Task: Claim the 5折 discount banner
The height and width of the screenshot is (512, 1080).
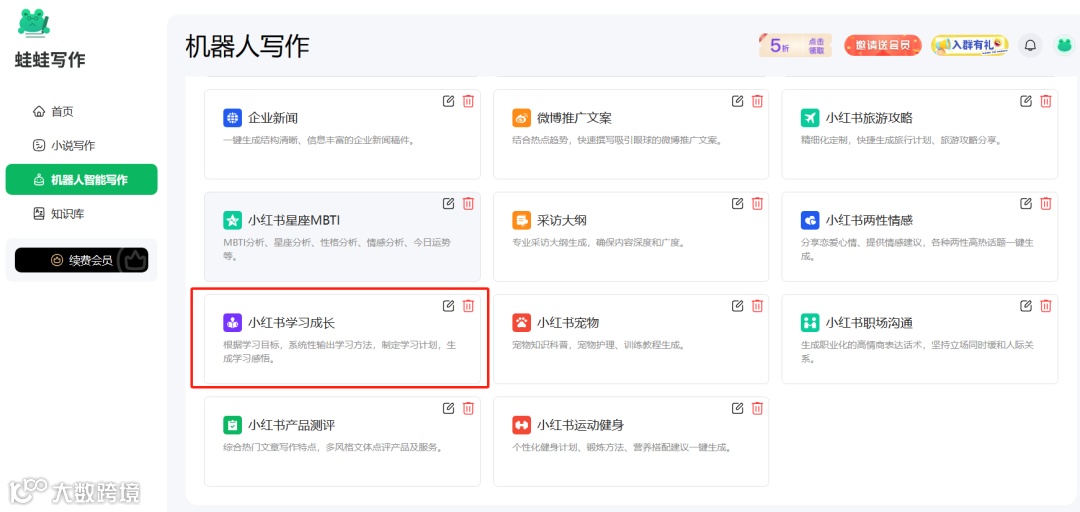Action: [x=795, y=45]
